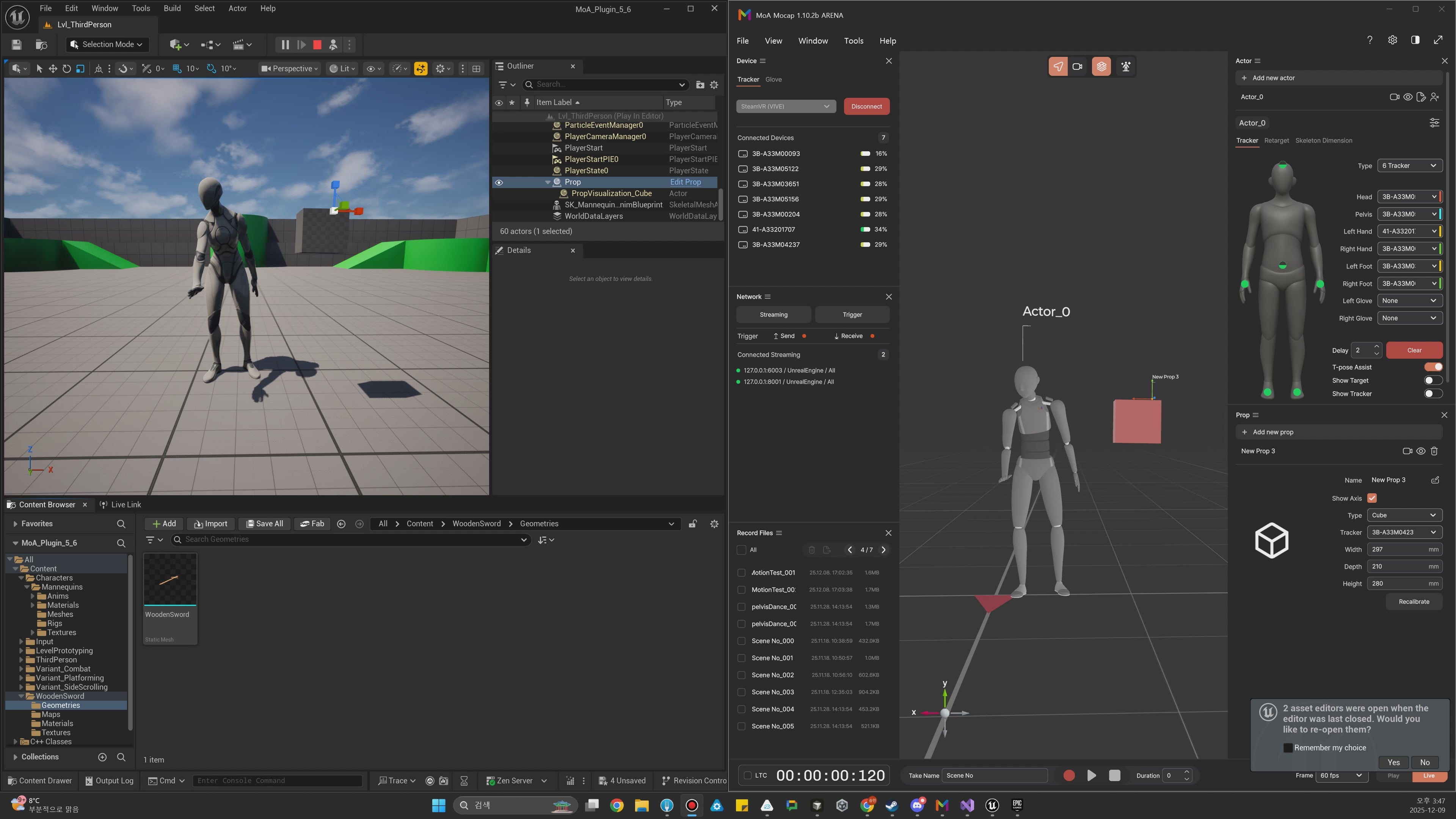Open Epic Games Launcher in taskbar
Image resolution: width=1456 pixels, height=819 pixels.
[x=1017, y=805]
